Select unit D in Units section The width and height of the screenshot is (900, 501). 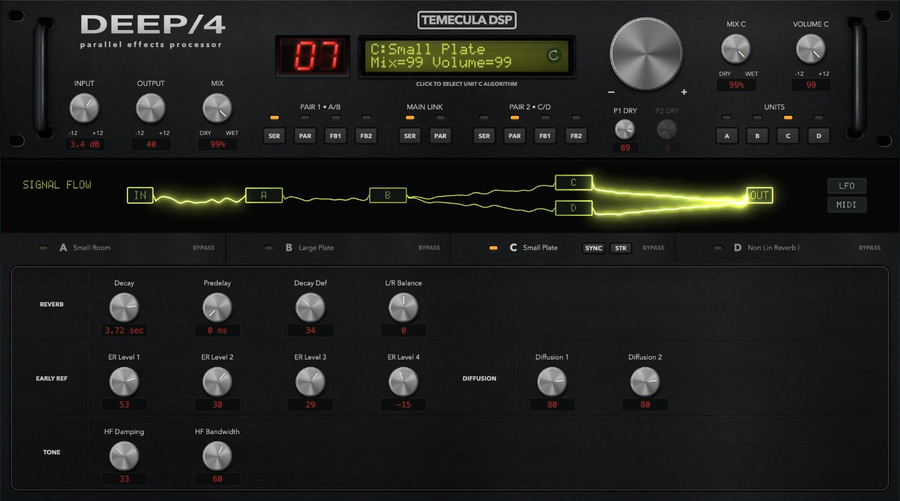818,136
